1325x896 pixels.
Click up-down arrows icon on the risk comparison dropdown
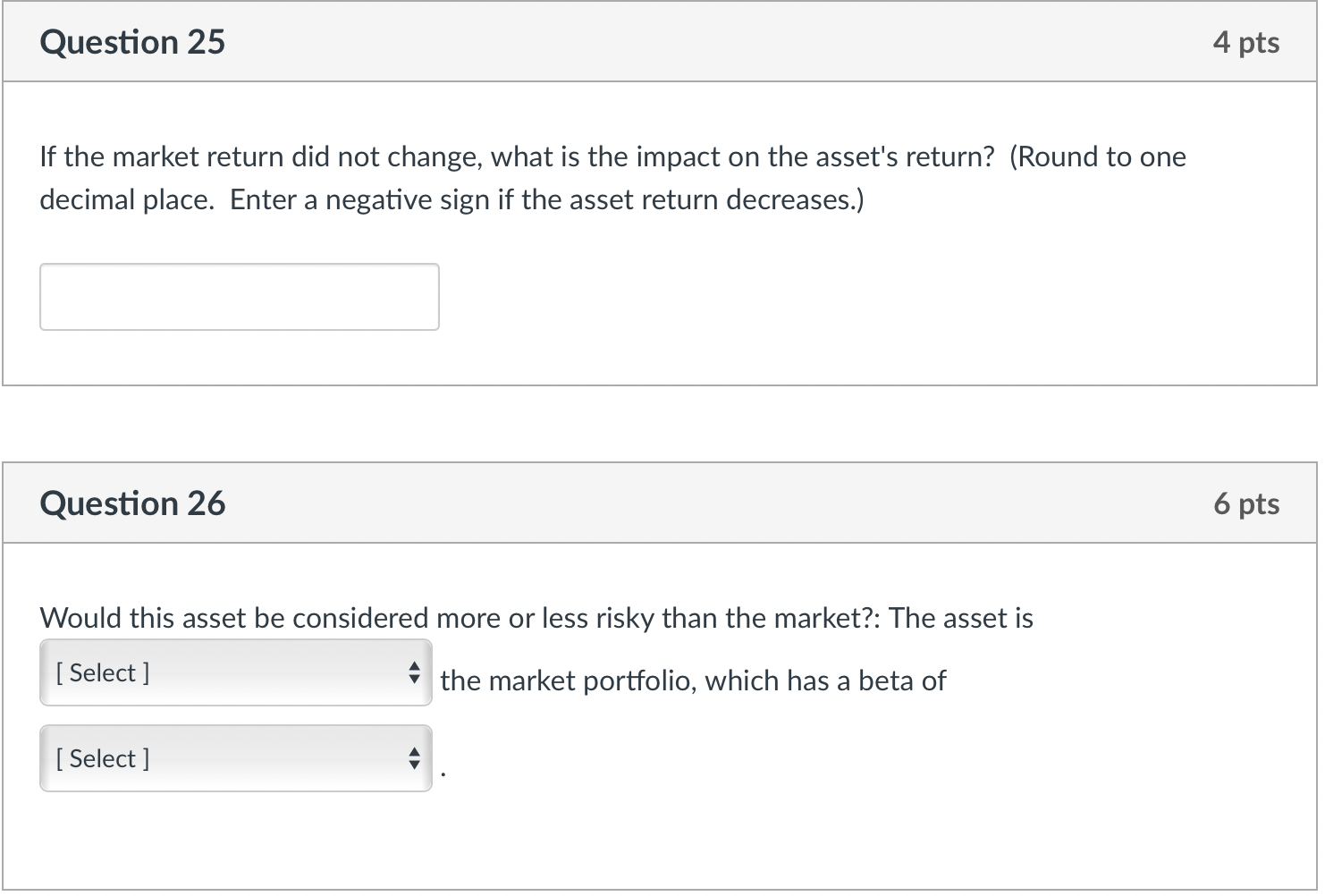click(x=413, y=672)
